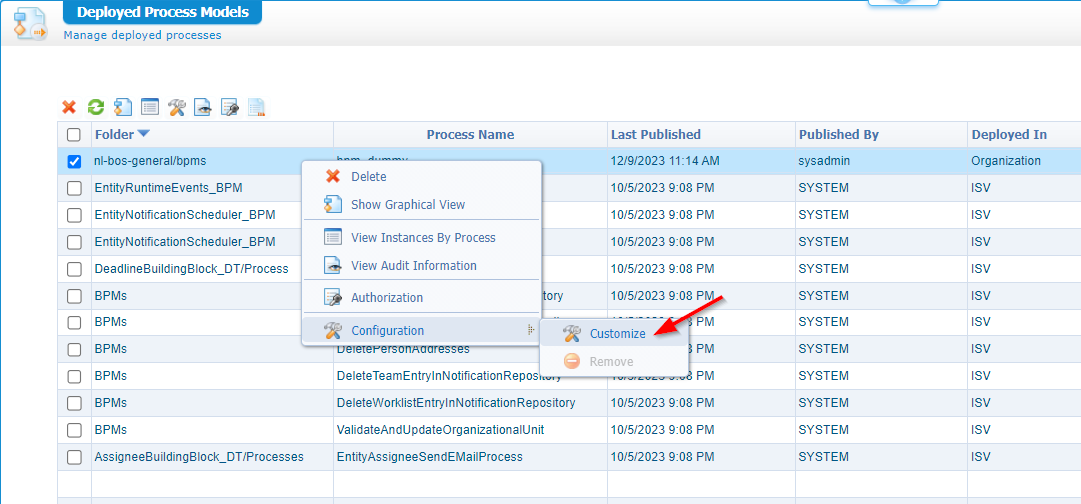1081x504 pixels.
Task: Click the Manage deployed processes link
Action: (142, 35)
